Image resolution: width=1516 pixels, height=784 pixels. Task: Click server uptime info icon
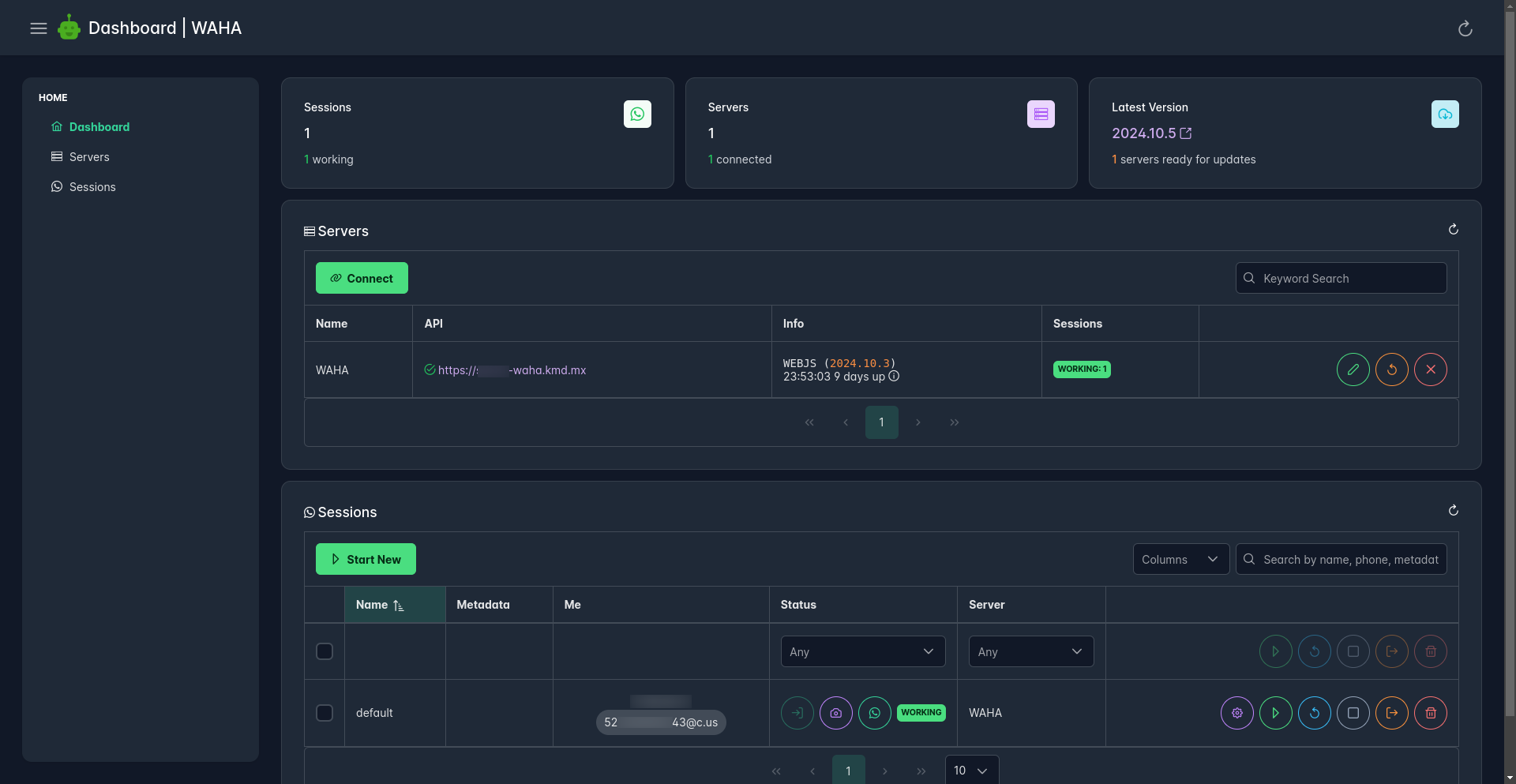point(894,377)
